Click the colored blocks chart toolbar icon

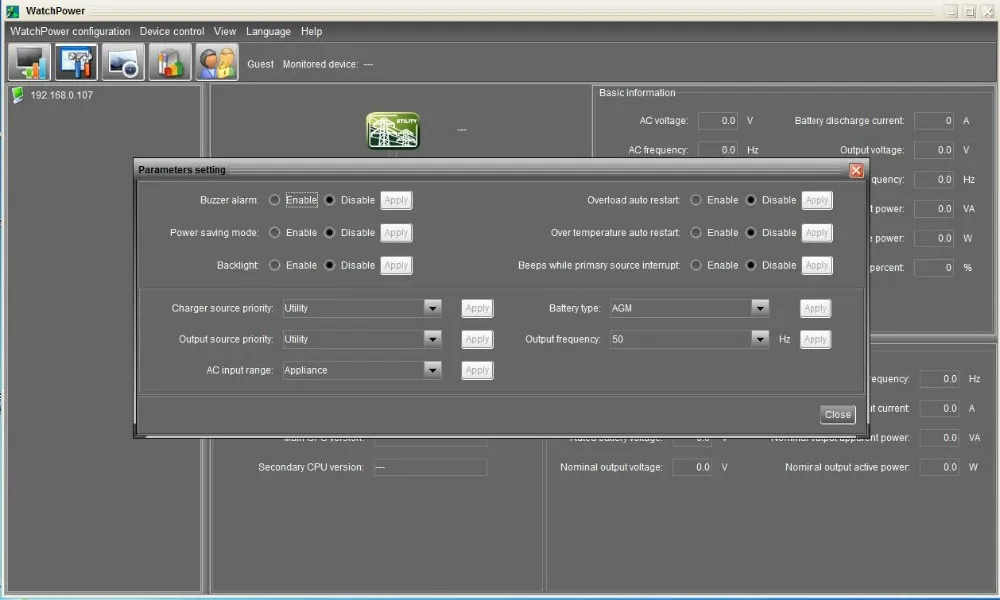click(x=169, y=62)
